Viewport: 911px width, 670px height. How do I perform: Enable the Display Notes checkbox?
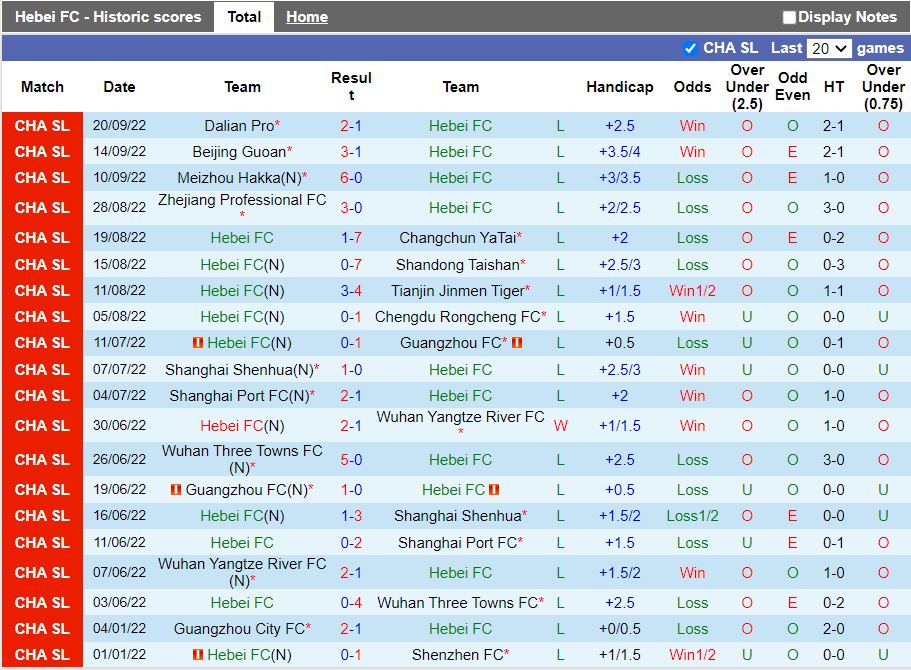click(x=789, y=16)
